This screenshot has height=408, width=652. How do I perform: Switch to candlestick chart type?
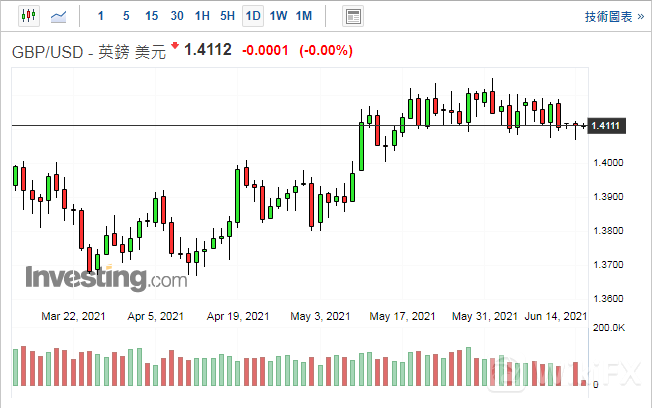pyautogui.click(x=27, y=16)
